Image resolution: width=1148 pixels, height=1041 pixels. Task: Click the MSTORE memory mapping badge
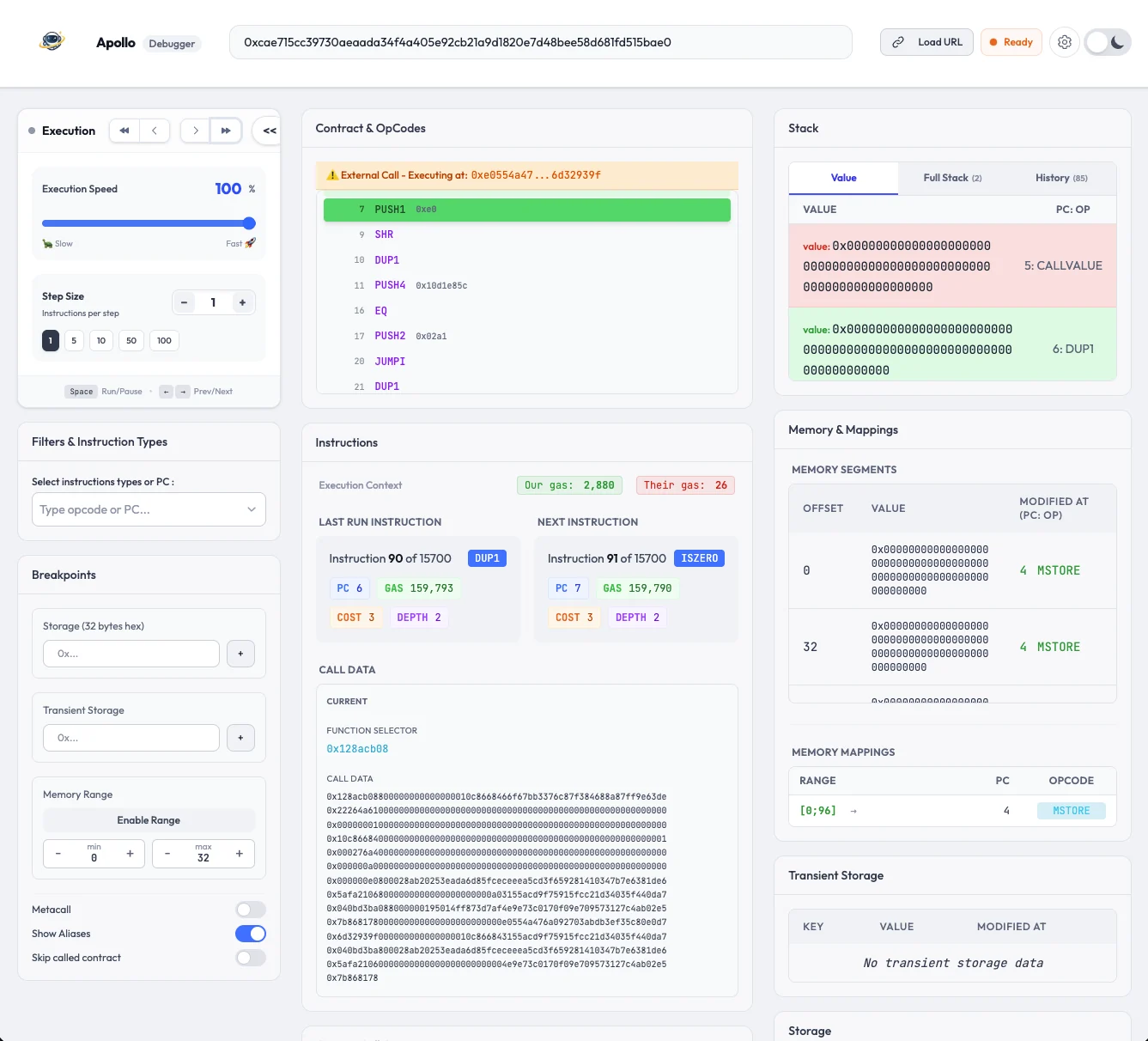1071,811
